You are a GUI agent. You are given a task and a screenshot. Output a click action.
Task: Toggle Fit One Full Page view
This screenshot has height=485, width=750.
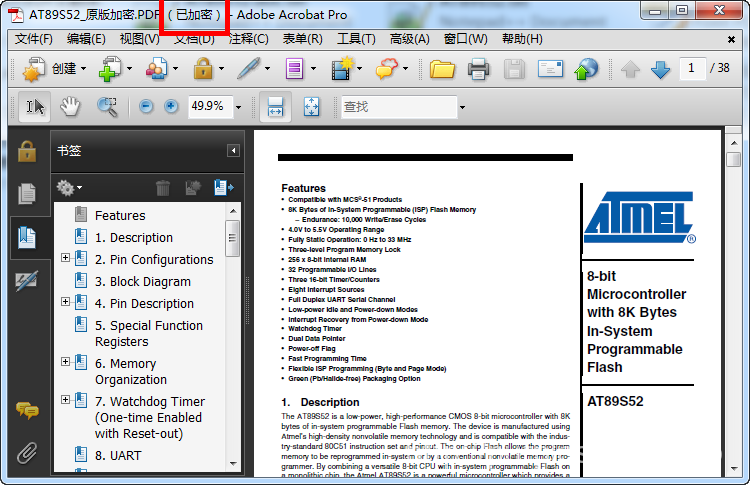coord(311,106)
